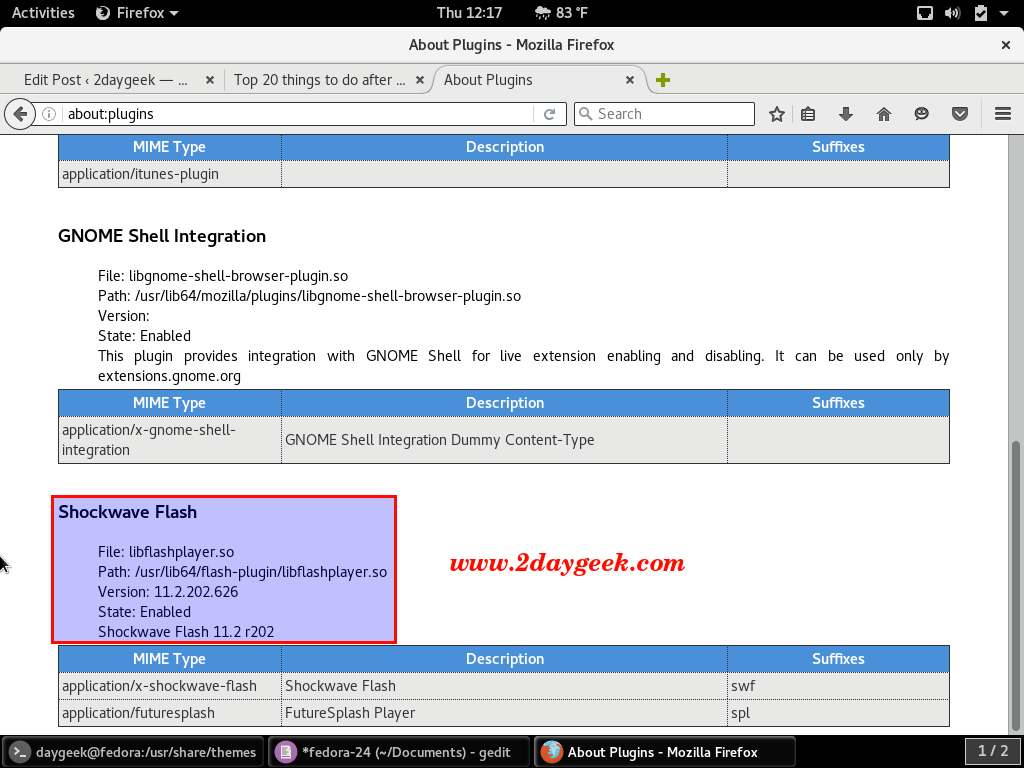Click State: Enabled under Shockwave Flash

(x=144, y=612)
